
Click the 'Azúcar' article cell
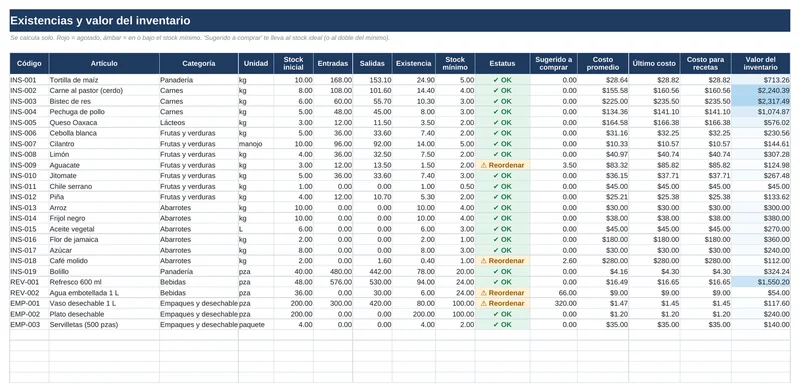tap(104, 250)
